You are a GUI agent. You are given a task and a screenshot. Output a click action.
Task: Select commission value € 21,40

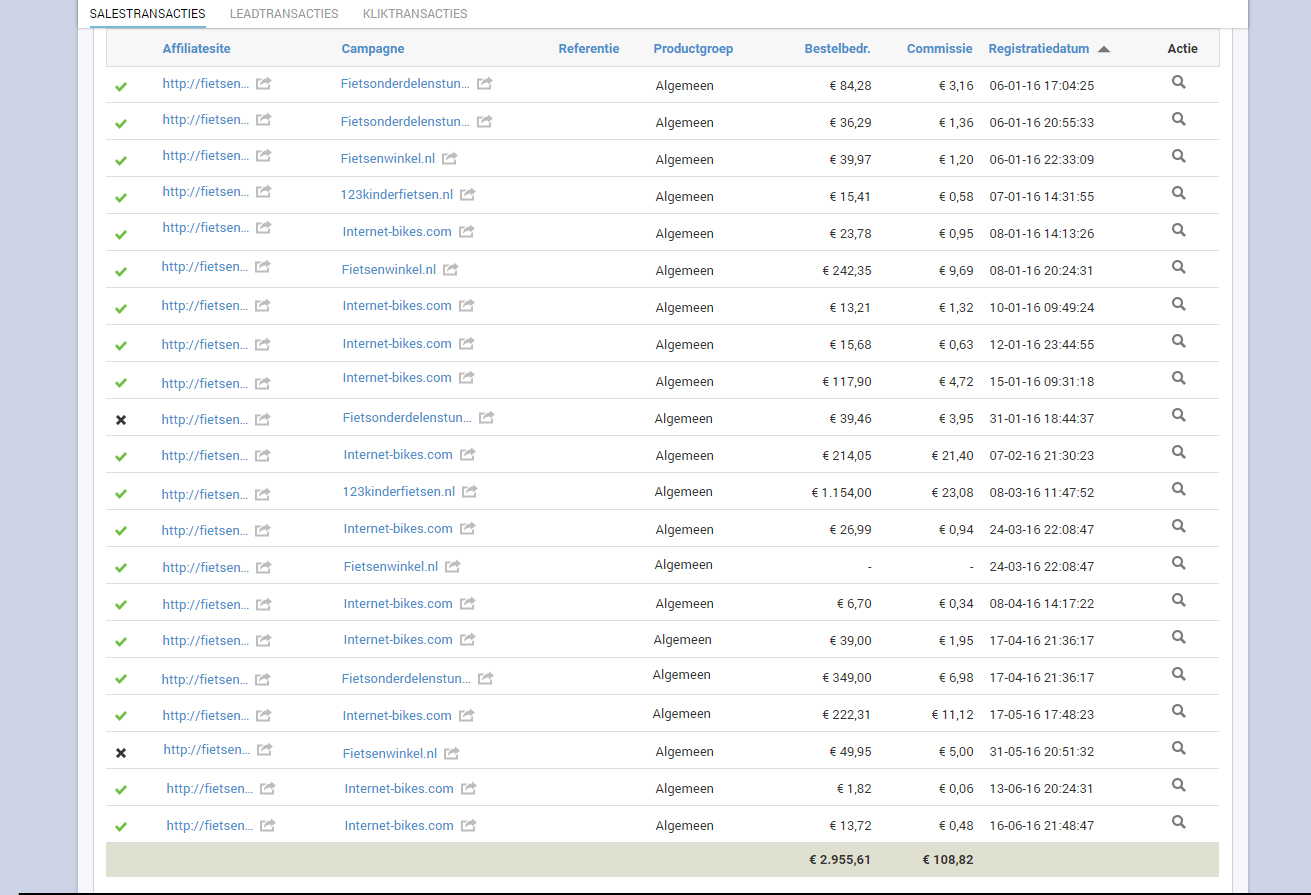point(952,456)
